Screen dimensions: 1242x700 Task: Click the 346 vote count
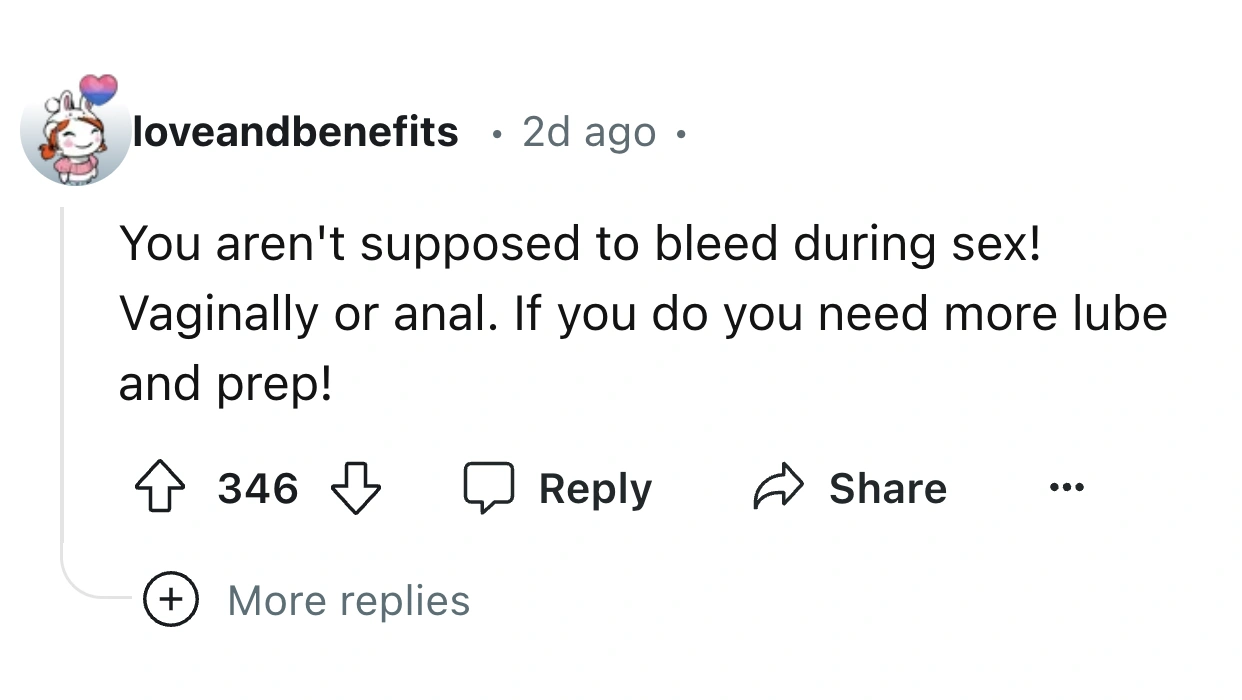257,488
